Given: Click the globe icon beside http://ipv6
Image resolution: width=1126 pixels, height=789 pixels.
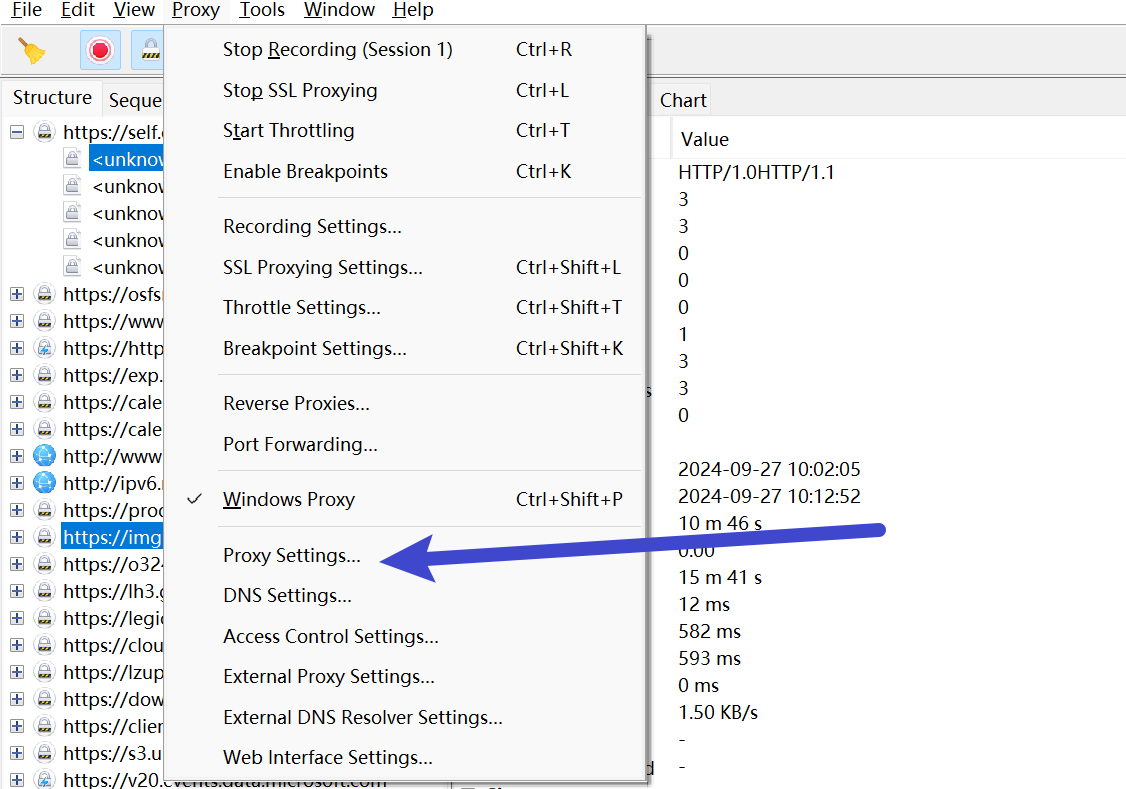Looking at the screenshot, I should [45, 482].
